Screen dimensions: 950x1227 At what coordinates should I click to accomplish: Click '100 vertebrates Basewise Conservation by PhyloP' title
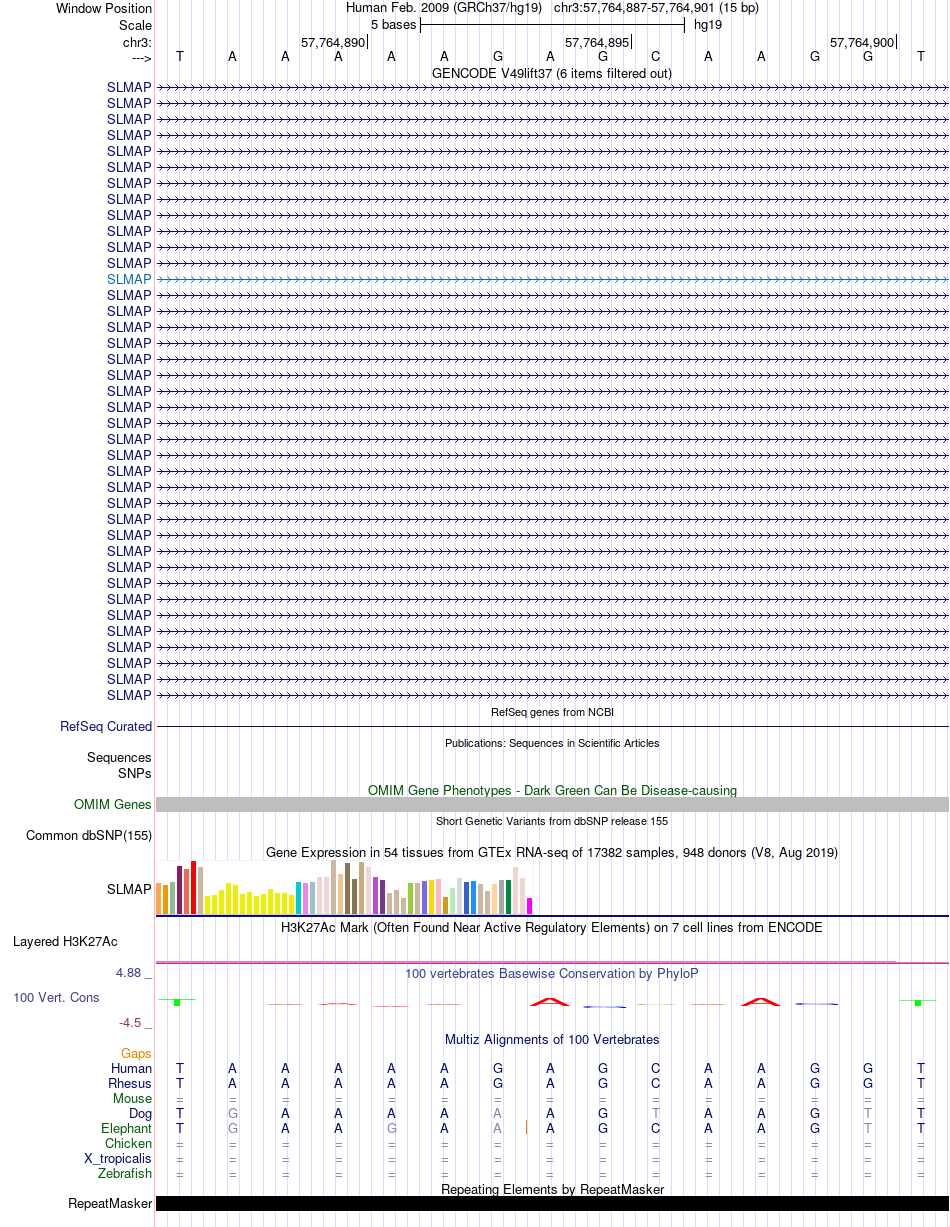[x=552, y=974]
